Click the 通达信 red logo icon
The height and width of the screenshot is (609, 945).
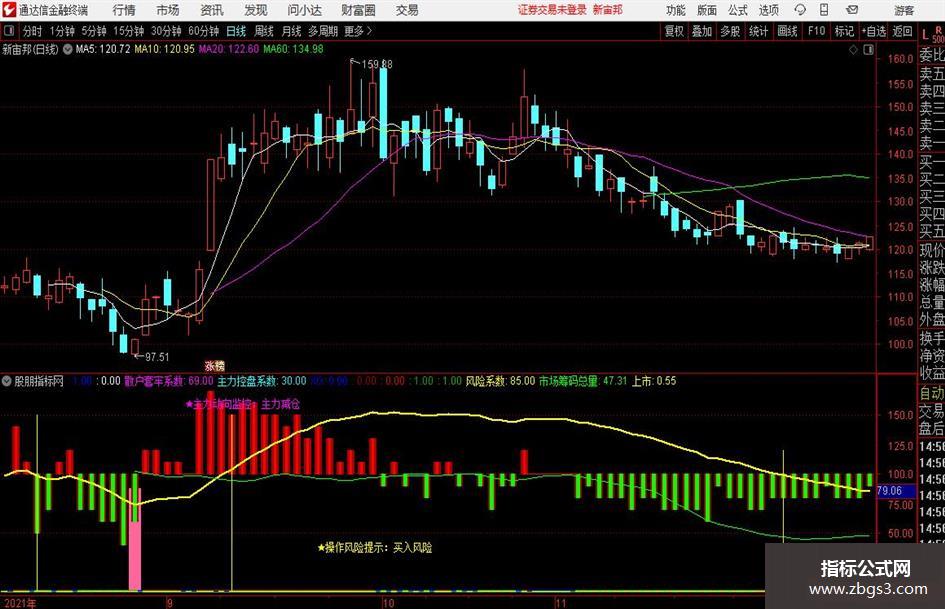pos(9,10)
